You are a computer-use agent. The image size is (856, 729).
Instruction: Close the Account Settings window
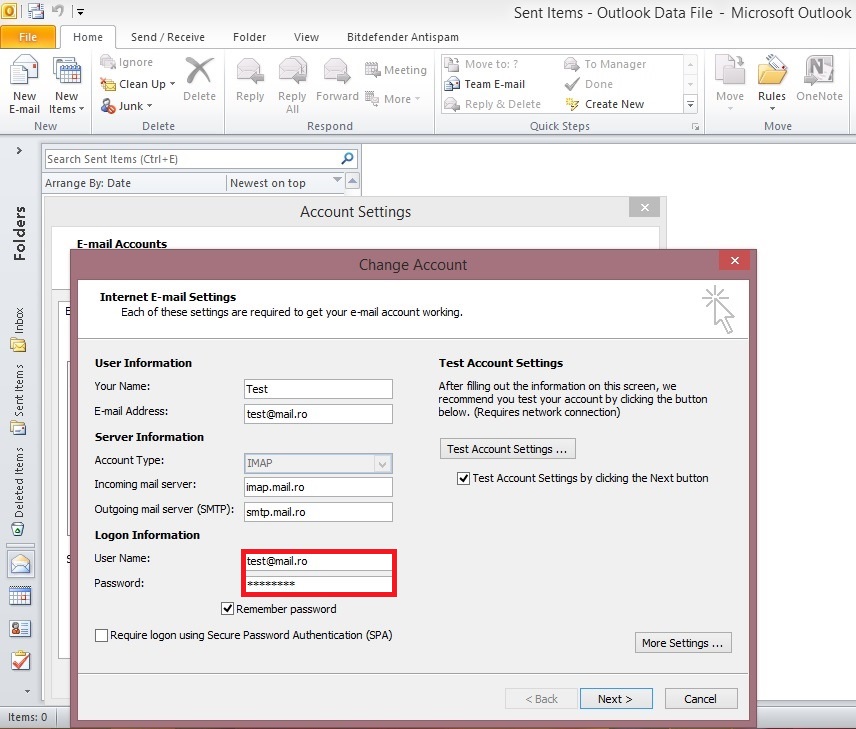645,208
